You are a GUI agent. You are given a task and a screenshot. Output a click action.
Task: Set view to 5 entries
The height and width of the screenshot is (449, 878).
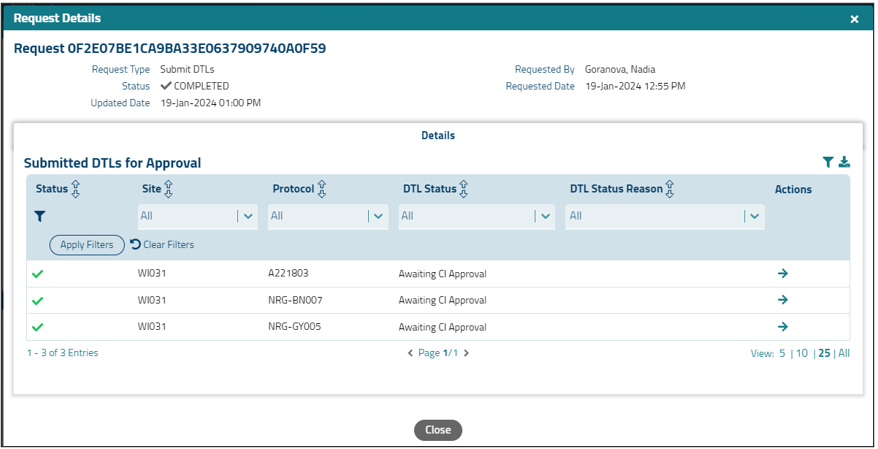tap(782, 353)
